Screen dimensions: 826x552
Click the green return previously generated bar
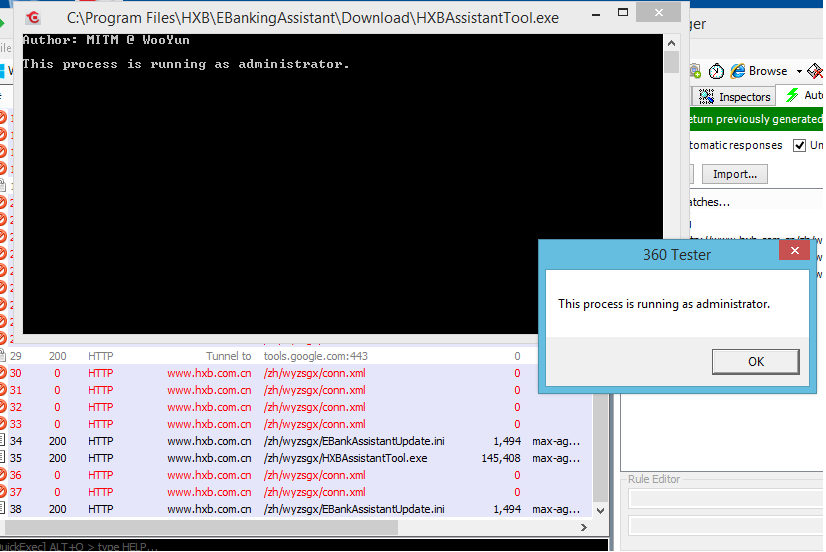[x=756, y=120]
